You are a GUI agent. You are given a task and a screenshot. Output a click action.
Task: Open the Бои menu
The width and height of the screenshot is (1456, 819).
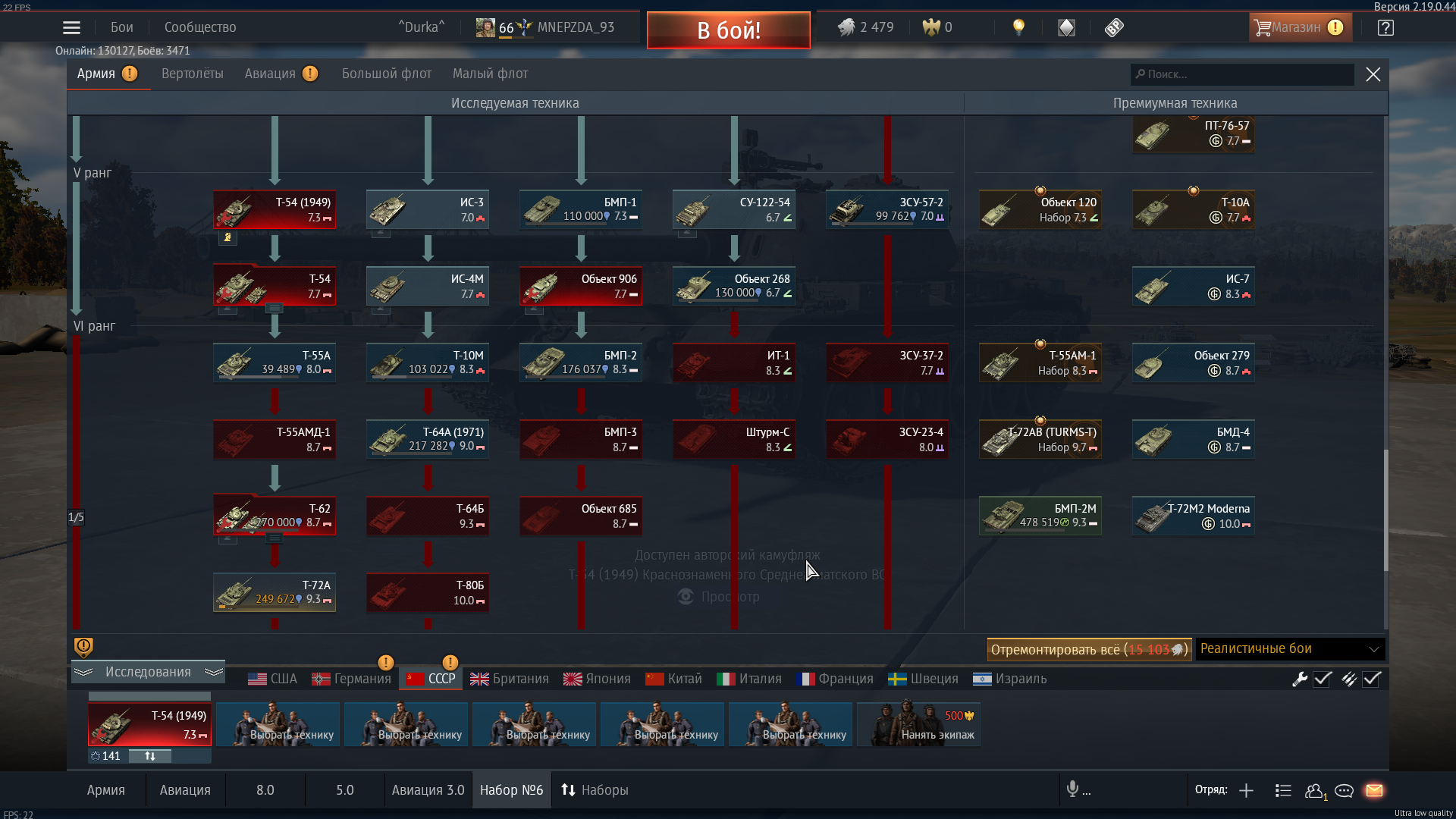tap(121, 27)
